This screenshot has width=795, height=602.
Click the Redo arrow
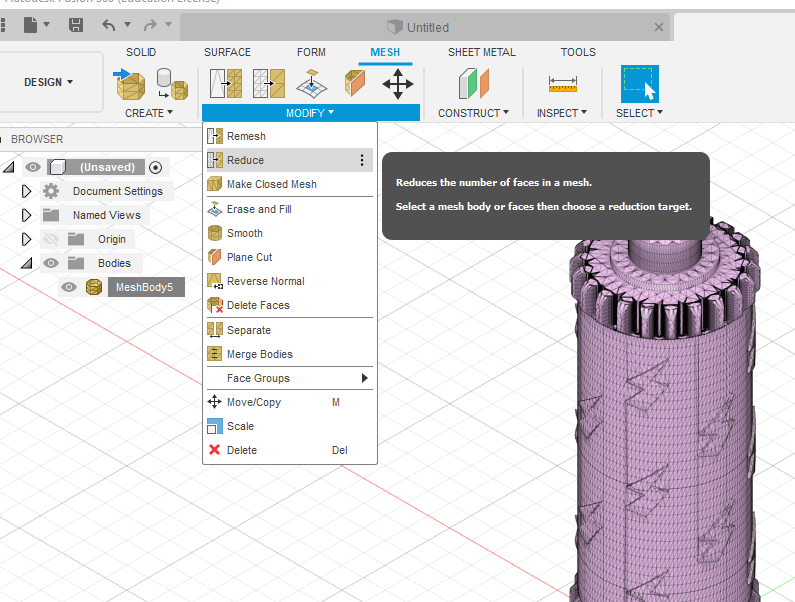[150, 25]
